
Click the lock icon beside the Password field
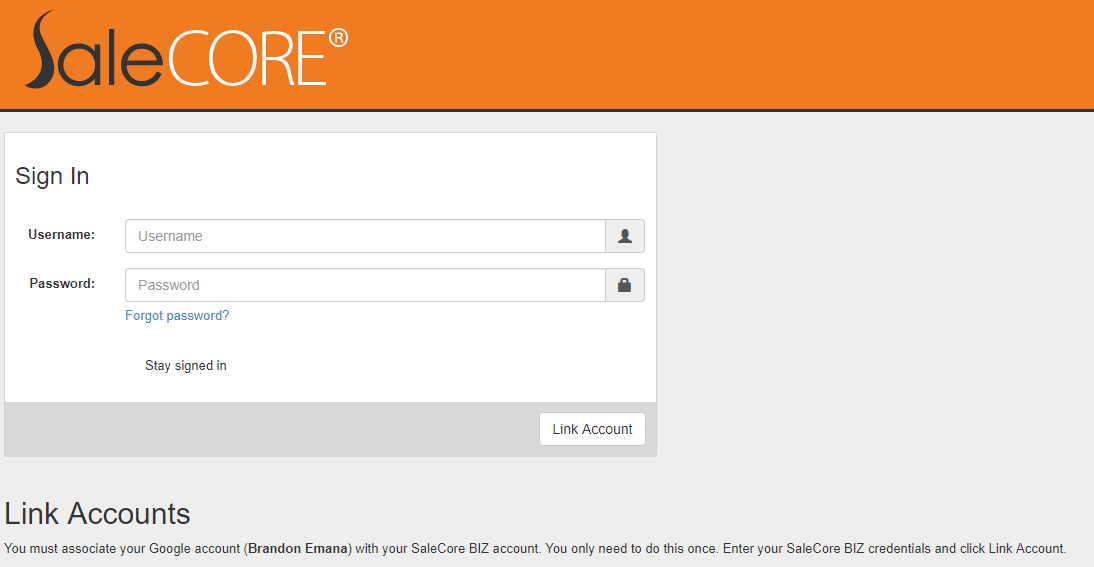pyautogui.click(x=625, y=285)
